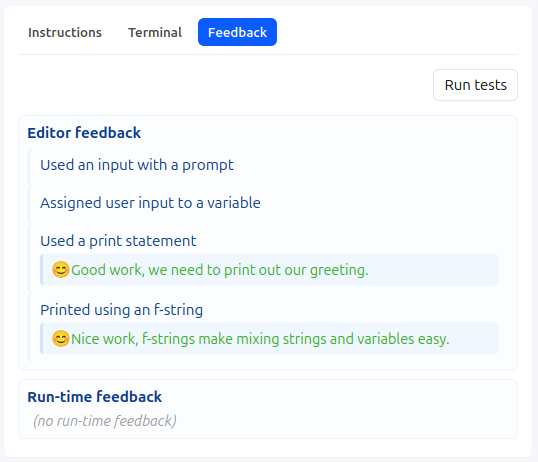Click the left bar beside 'Assigned user input'
This screenshot has height=462, width=538.
[29, 205]
